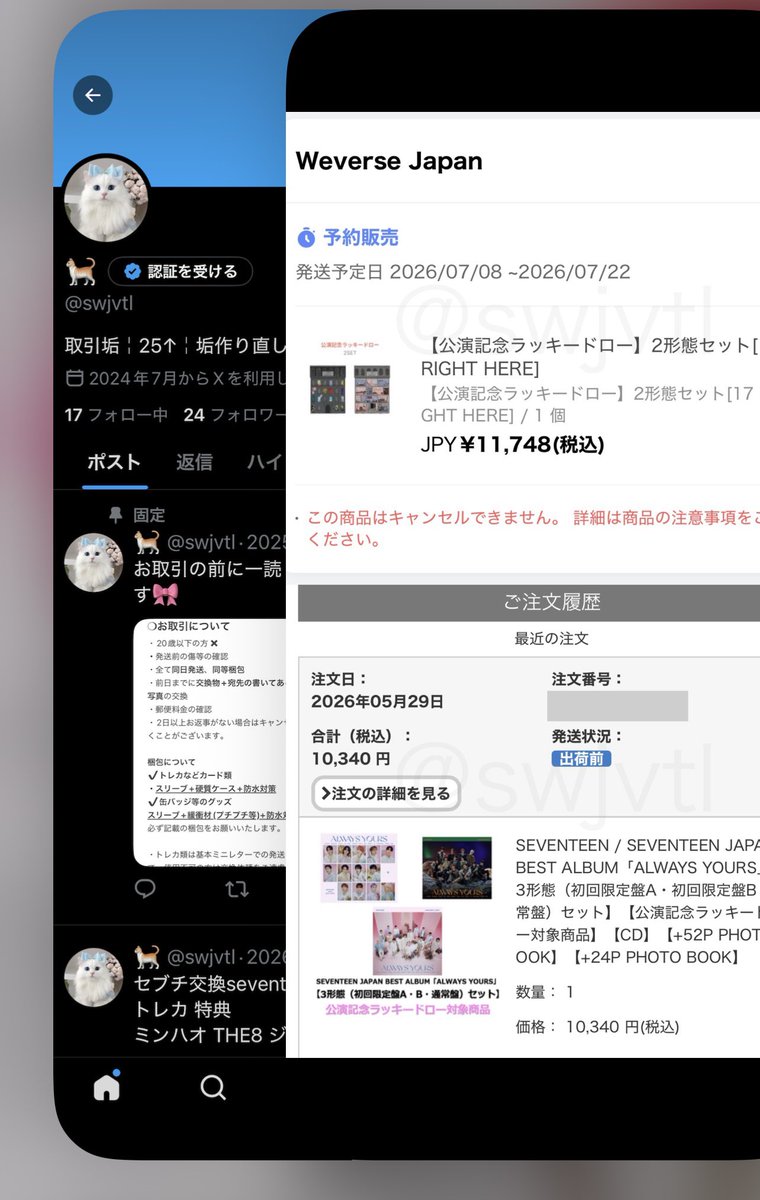Tap the 2024年7月からXを利用 join date
This screenshot has height=1200, width=760.
click(x=175, y=379)
